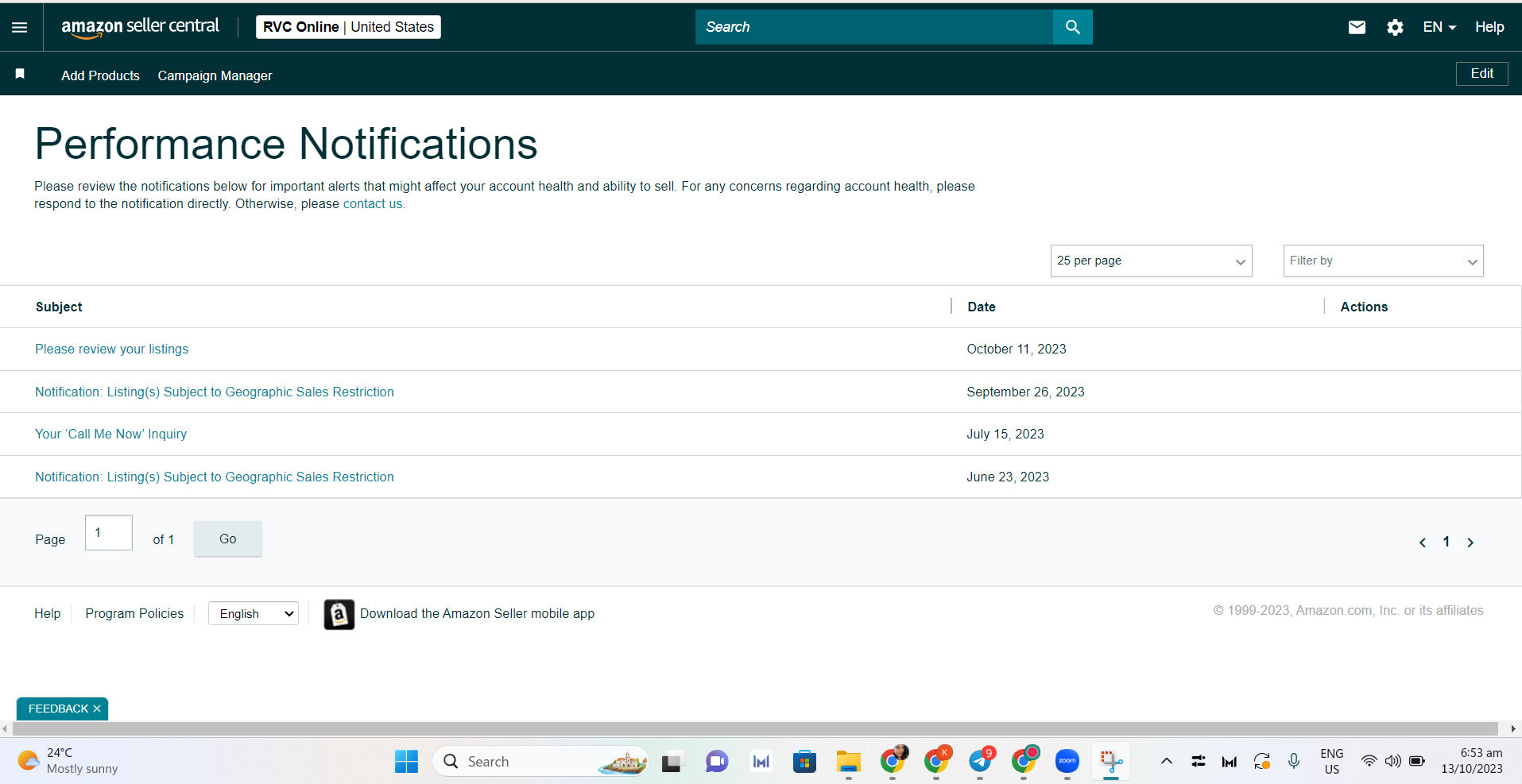Open Campaign Manager in the nav bar
The image size is (1522, 784).
[x=215, y=75]
